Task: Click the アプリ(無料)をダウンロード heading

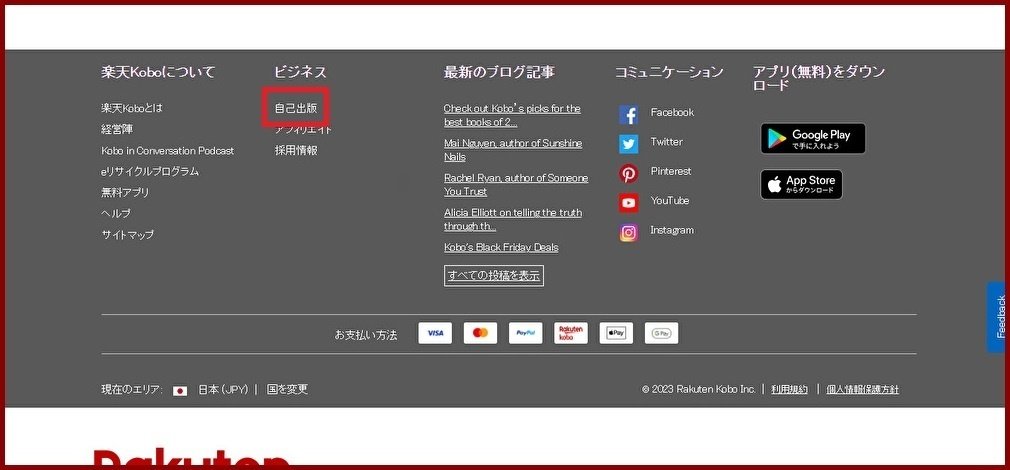Action: pos(819,79)
